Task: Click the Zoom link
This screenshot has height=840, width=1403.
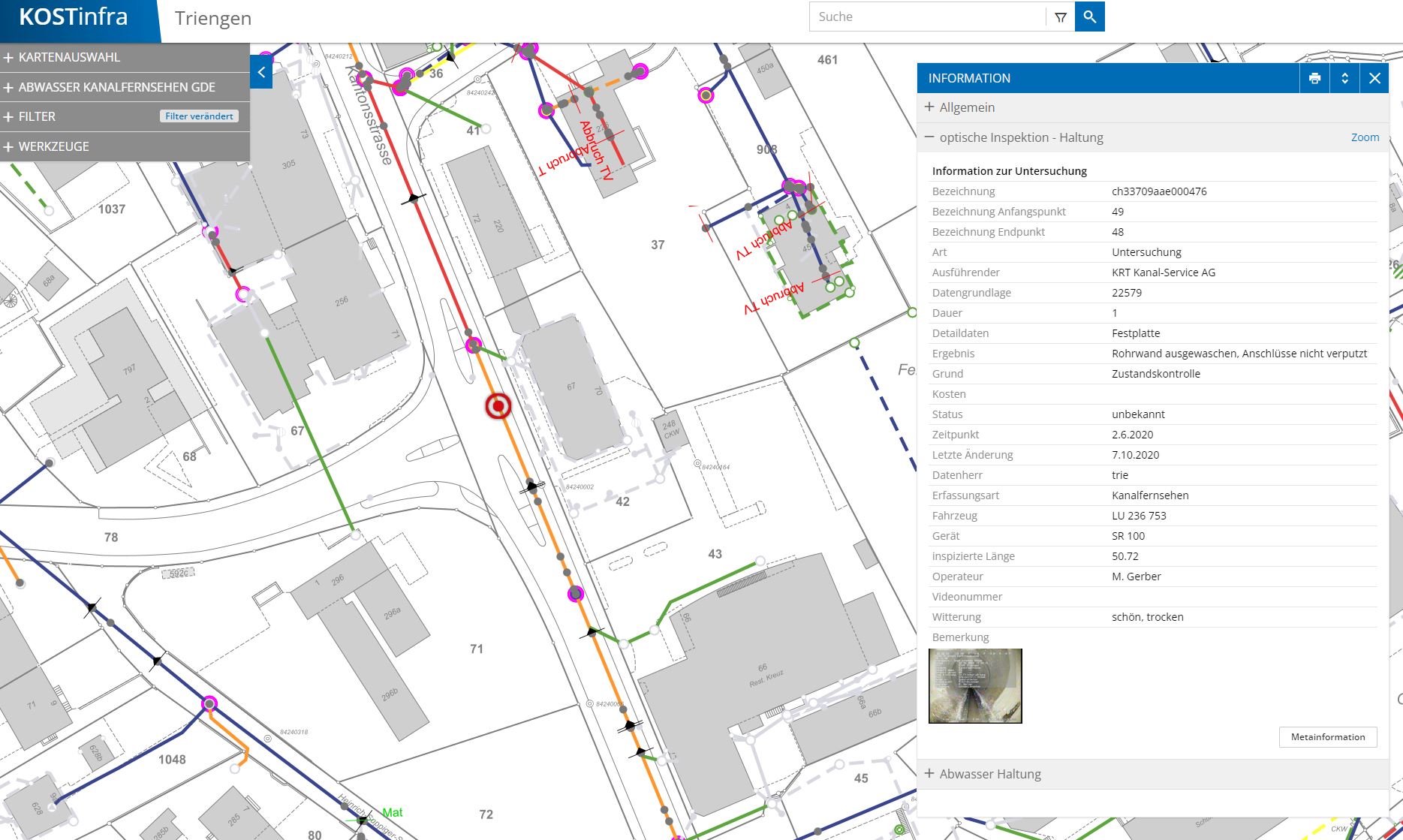Action: pyautogui.click(x=1364, y=137)
